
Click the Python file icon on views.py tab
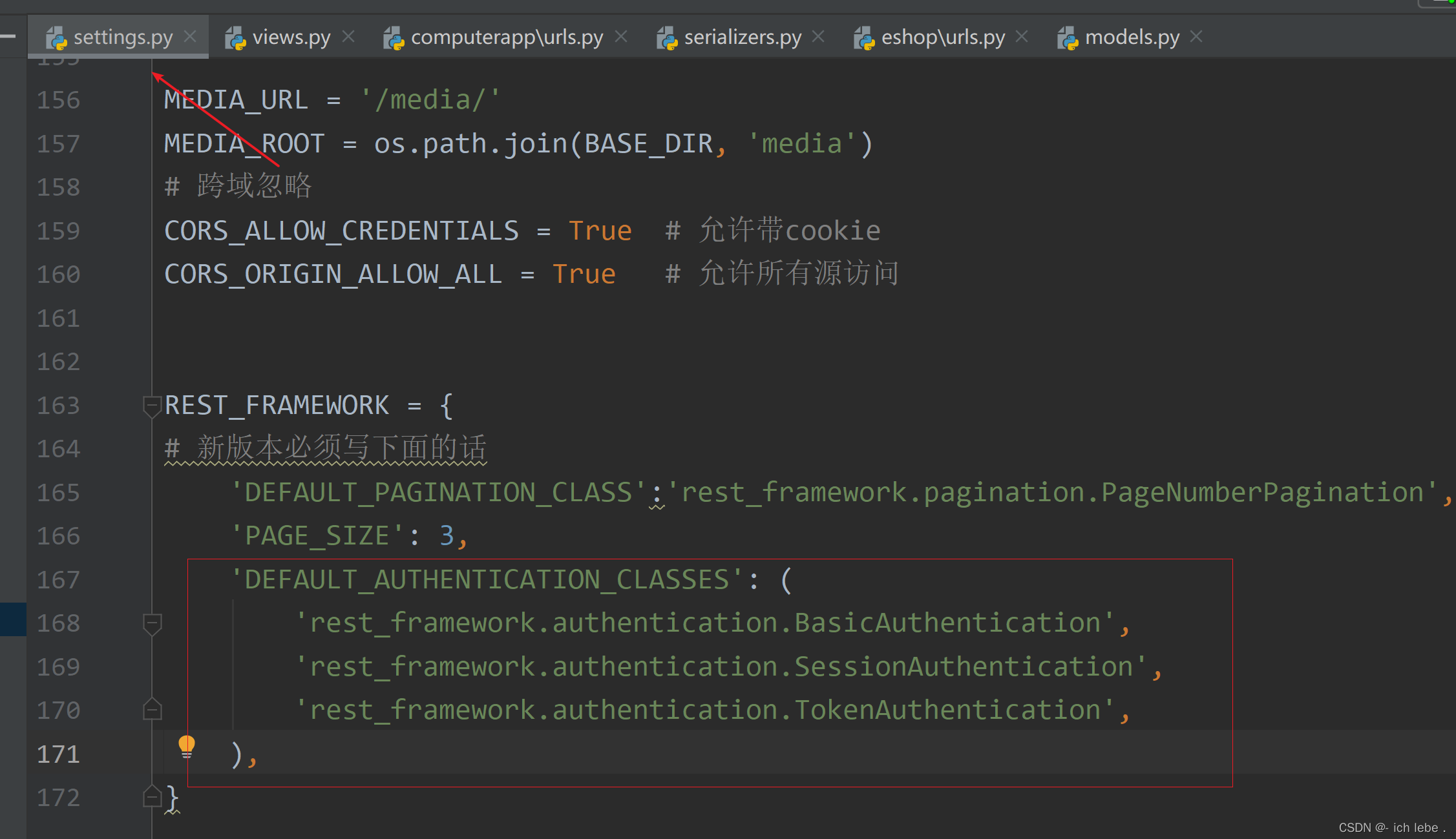(x=235, y=38)
